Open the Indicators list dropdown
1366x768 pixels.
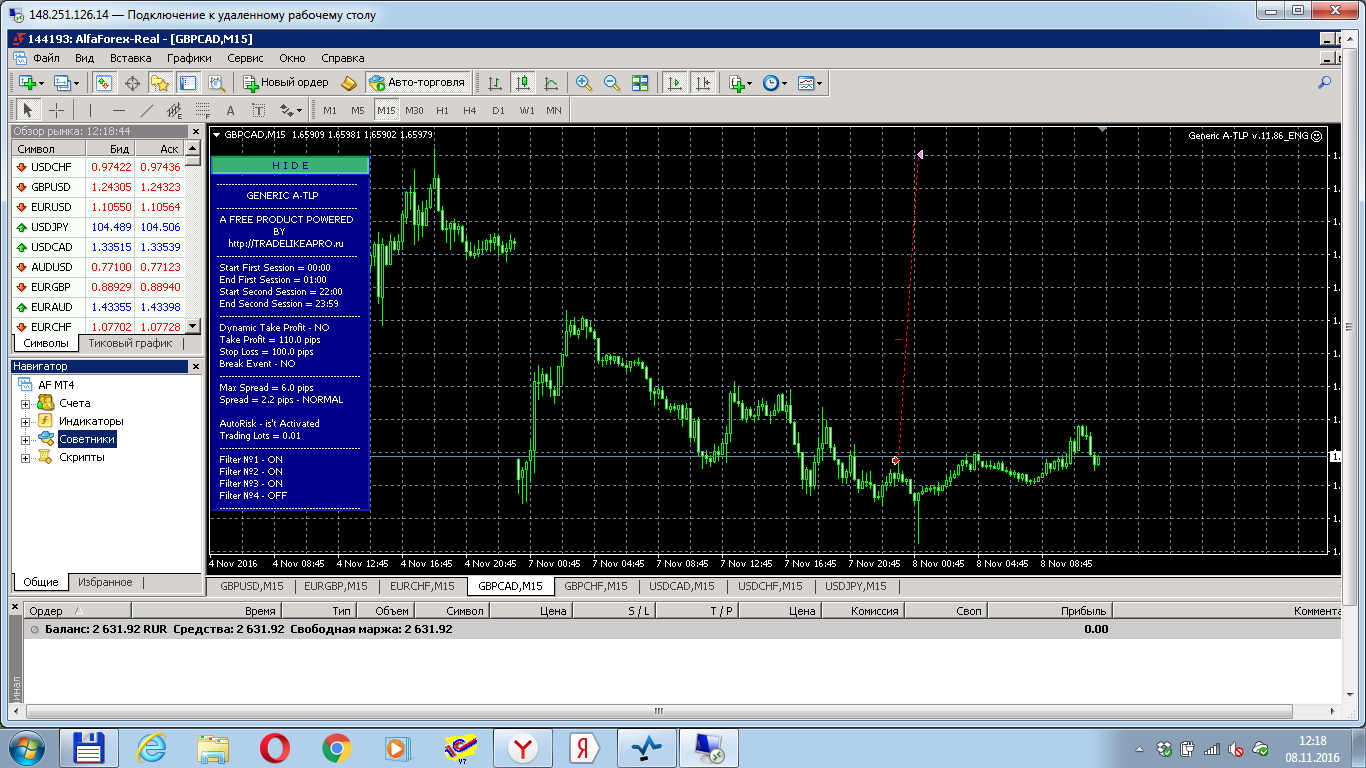[750, 83]
